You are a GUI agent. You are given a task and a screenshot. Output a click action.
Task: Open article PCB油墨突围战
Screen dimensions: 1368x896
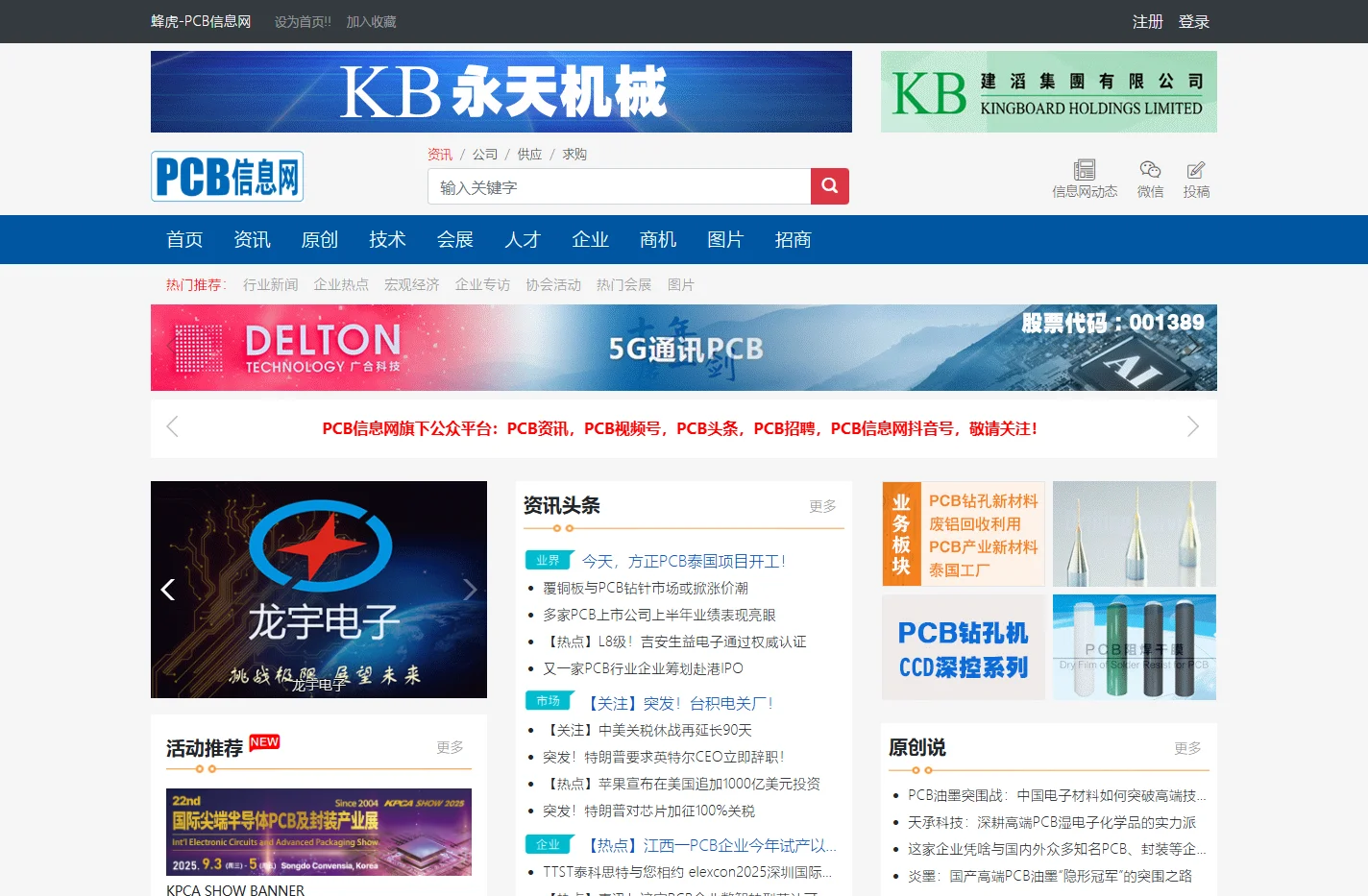click(x=1057, y=795)
